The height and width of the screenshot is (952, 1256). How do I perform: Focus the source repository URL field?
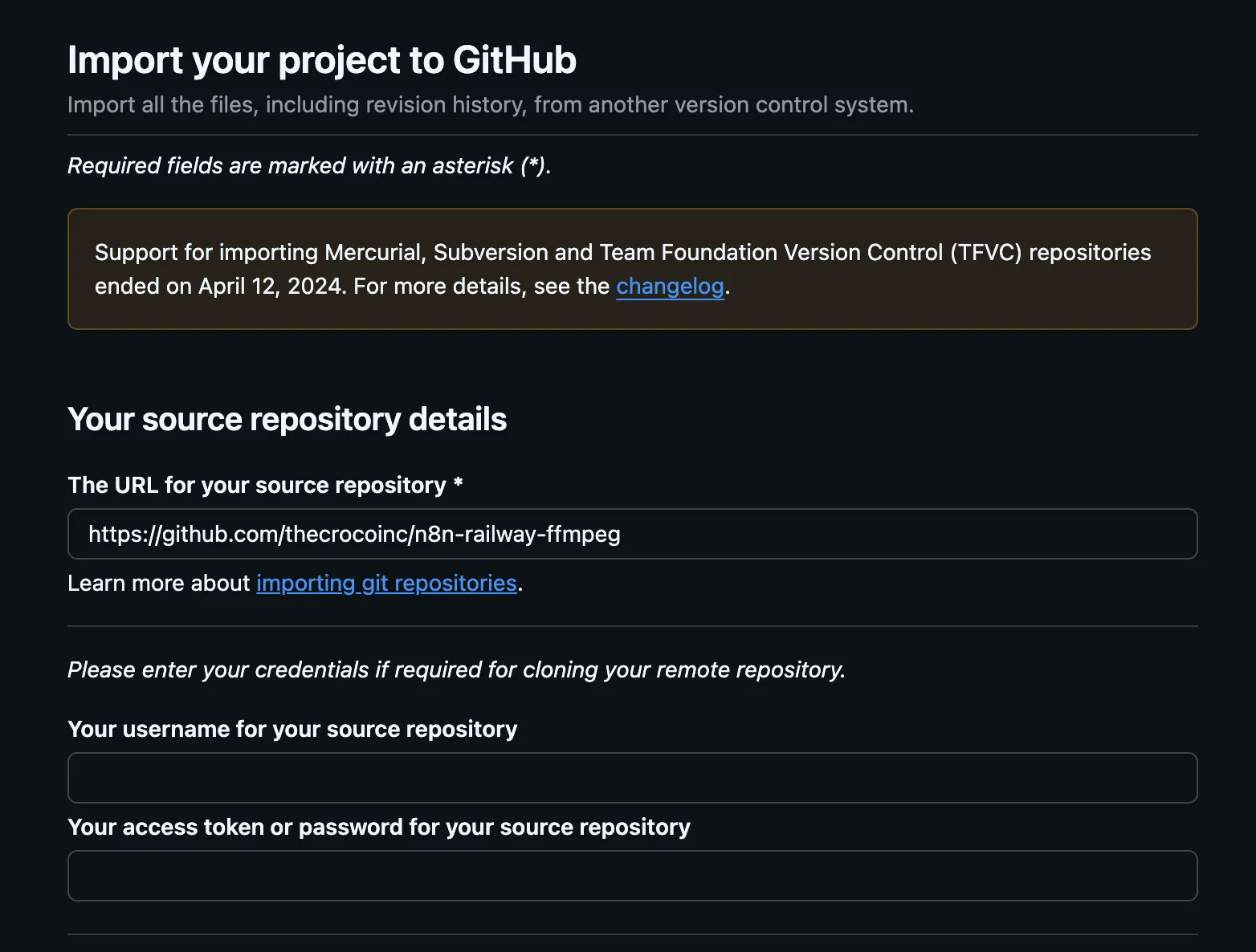[632, 534]
